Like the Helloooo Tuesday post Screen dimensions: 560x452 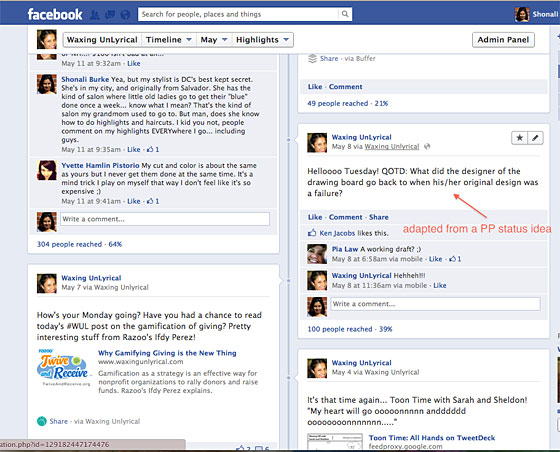coord(315,217)
